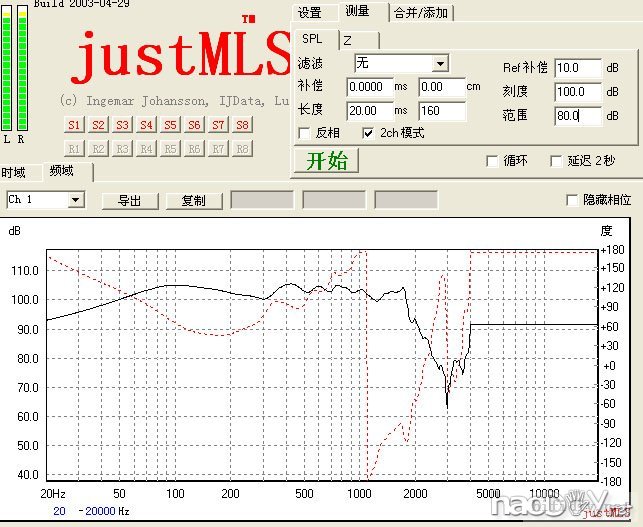Select the S3 store slot
Screen dimensions: 643x527
[x=122, y=125]
